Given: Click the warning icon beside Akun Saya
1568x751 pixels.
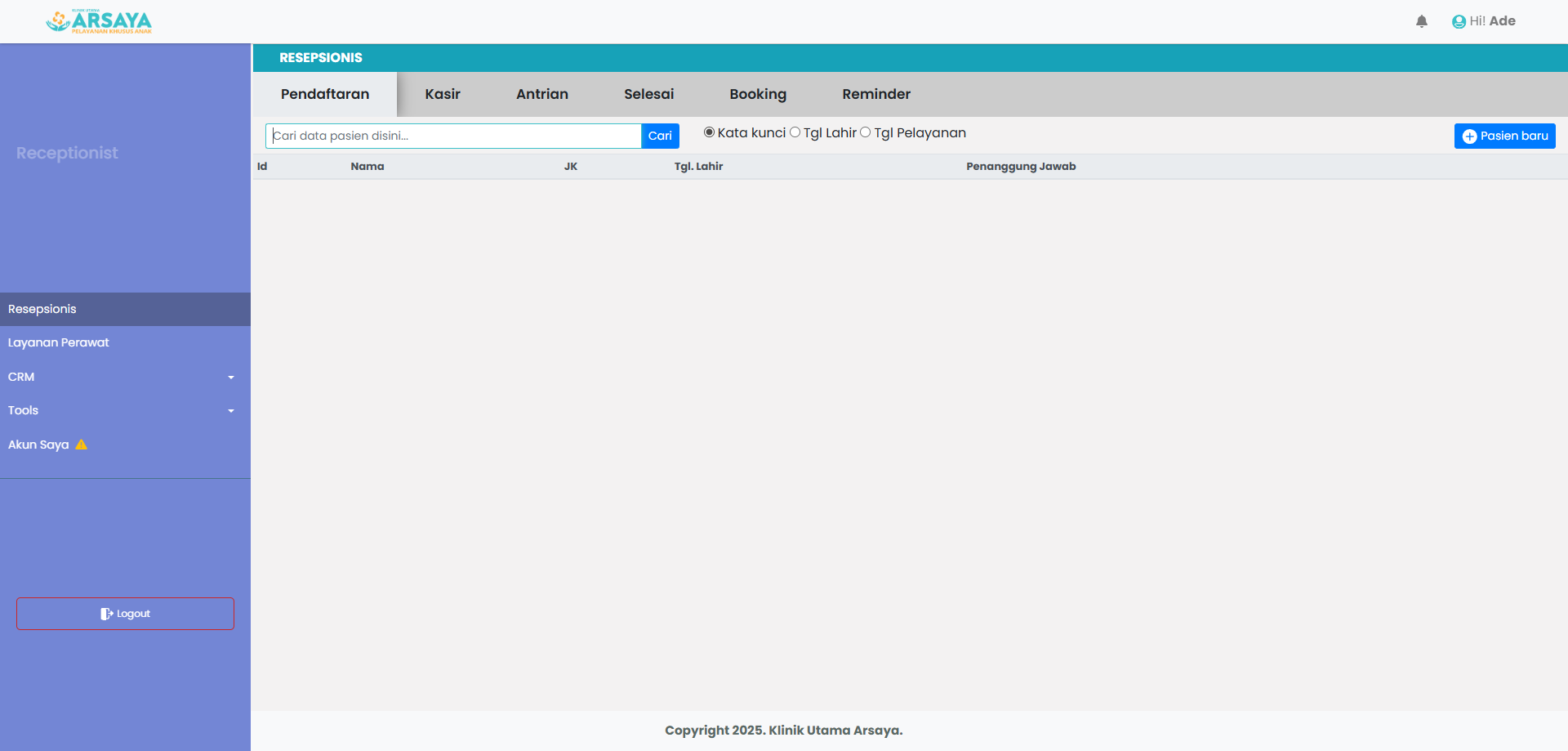Looking at the screenshot, I should tap(82, 445).
